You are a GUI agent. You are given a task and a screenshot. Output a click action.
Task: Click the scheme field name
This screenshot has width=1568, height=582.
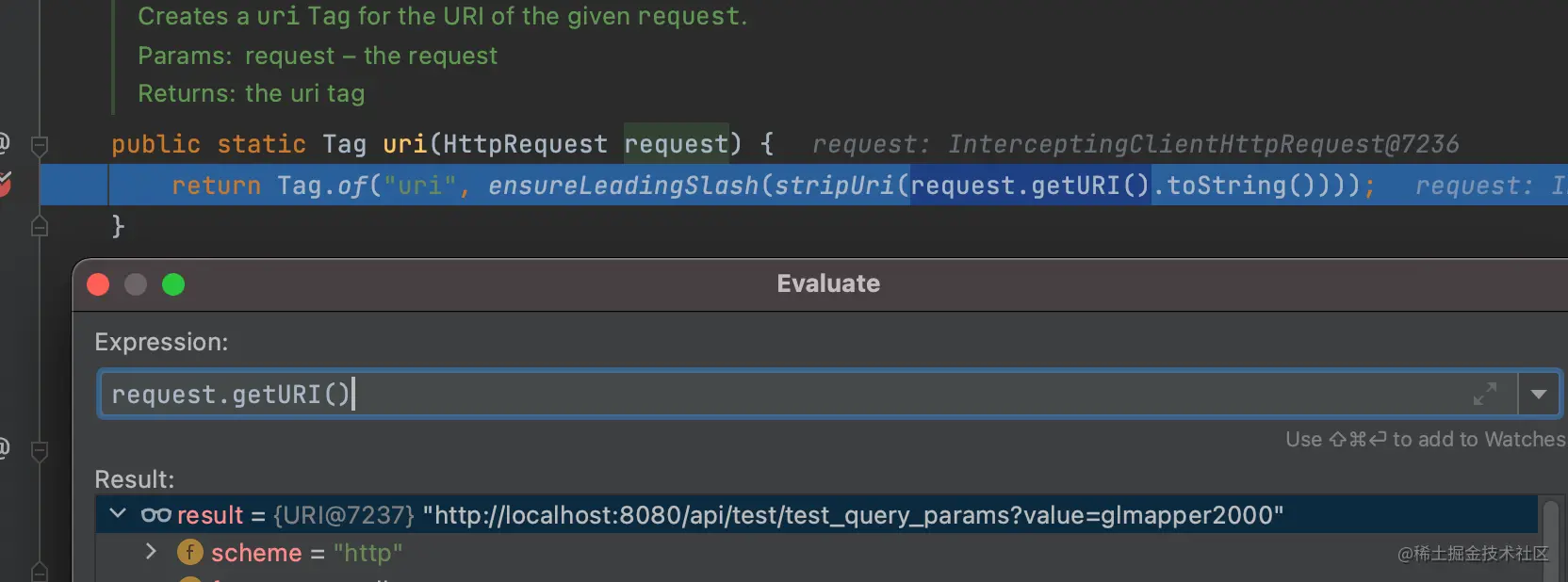pos(256,553)
